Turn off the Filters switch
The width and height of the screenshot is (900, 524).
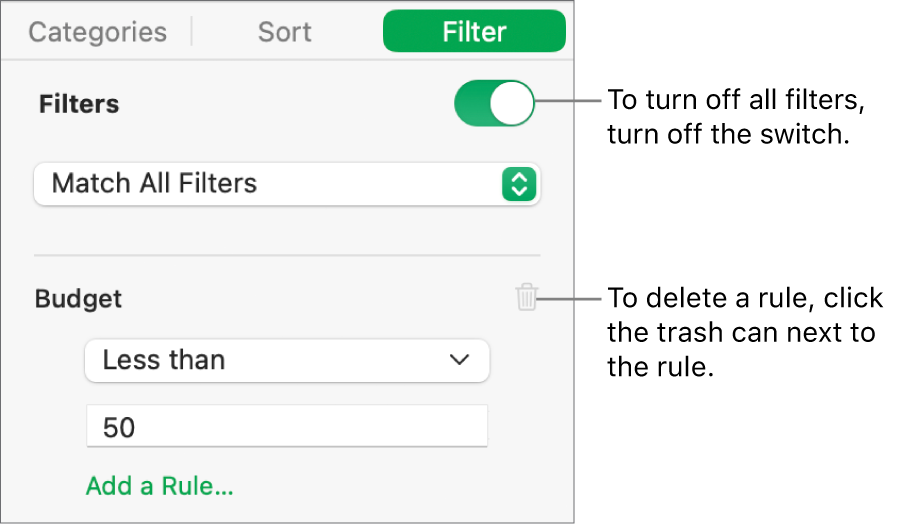495,104
